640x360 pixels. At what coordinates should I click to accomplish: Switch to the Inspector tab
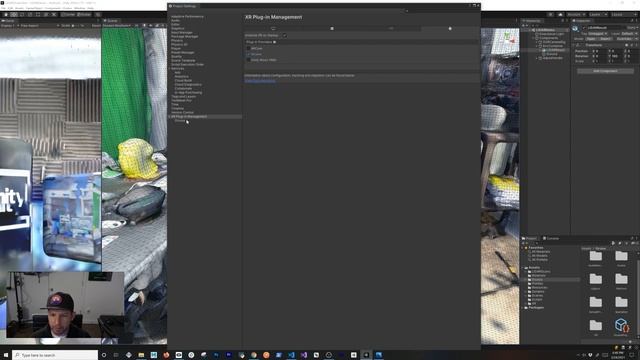pos(582,20)
